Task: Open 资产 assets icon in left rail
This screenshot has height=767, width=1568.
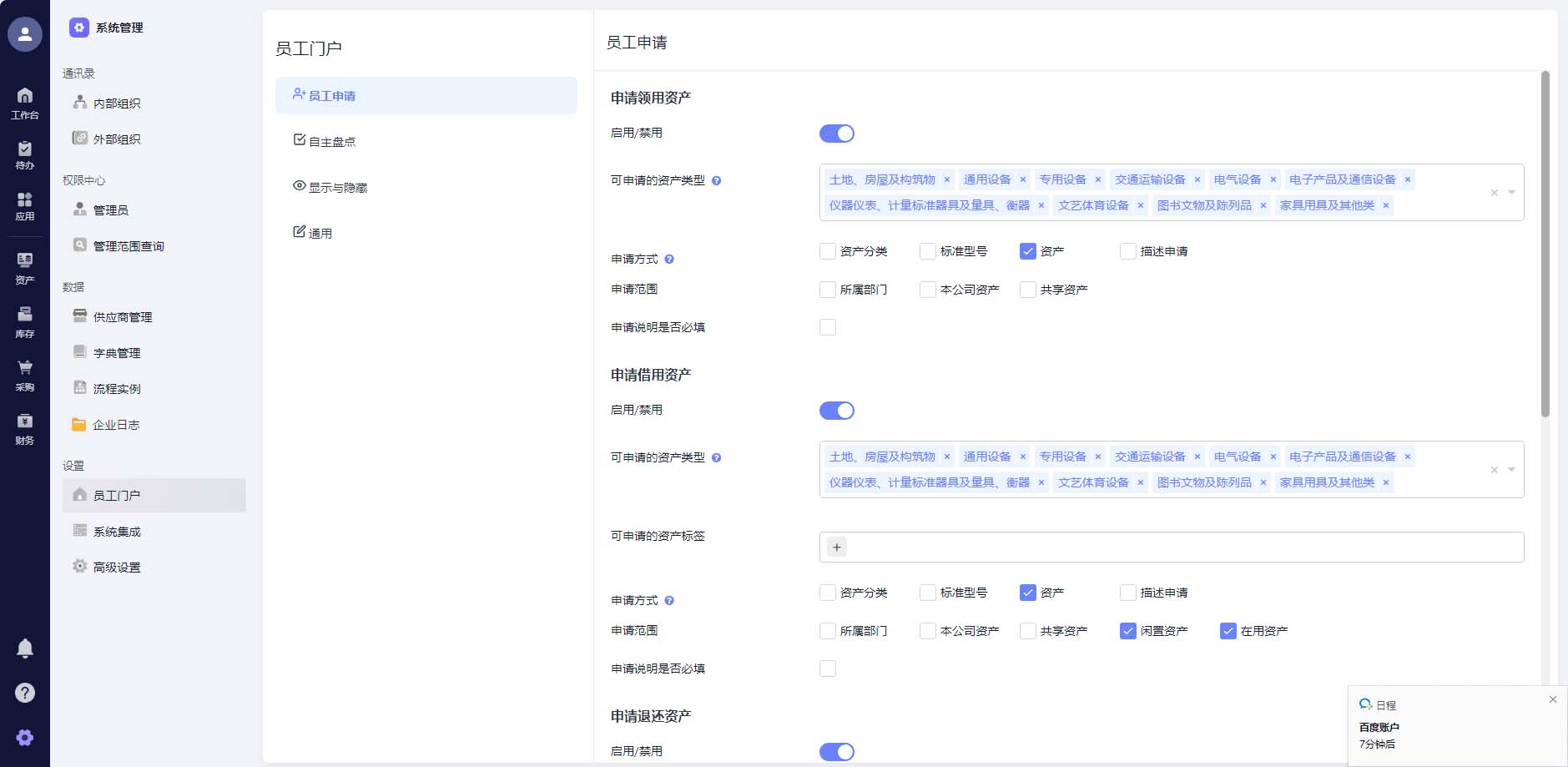Action: pyautogui.click(x=25, y=269)
